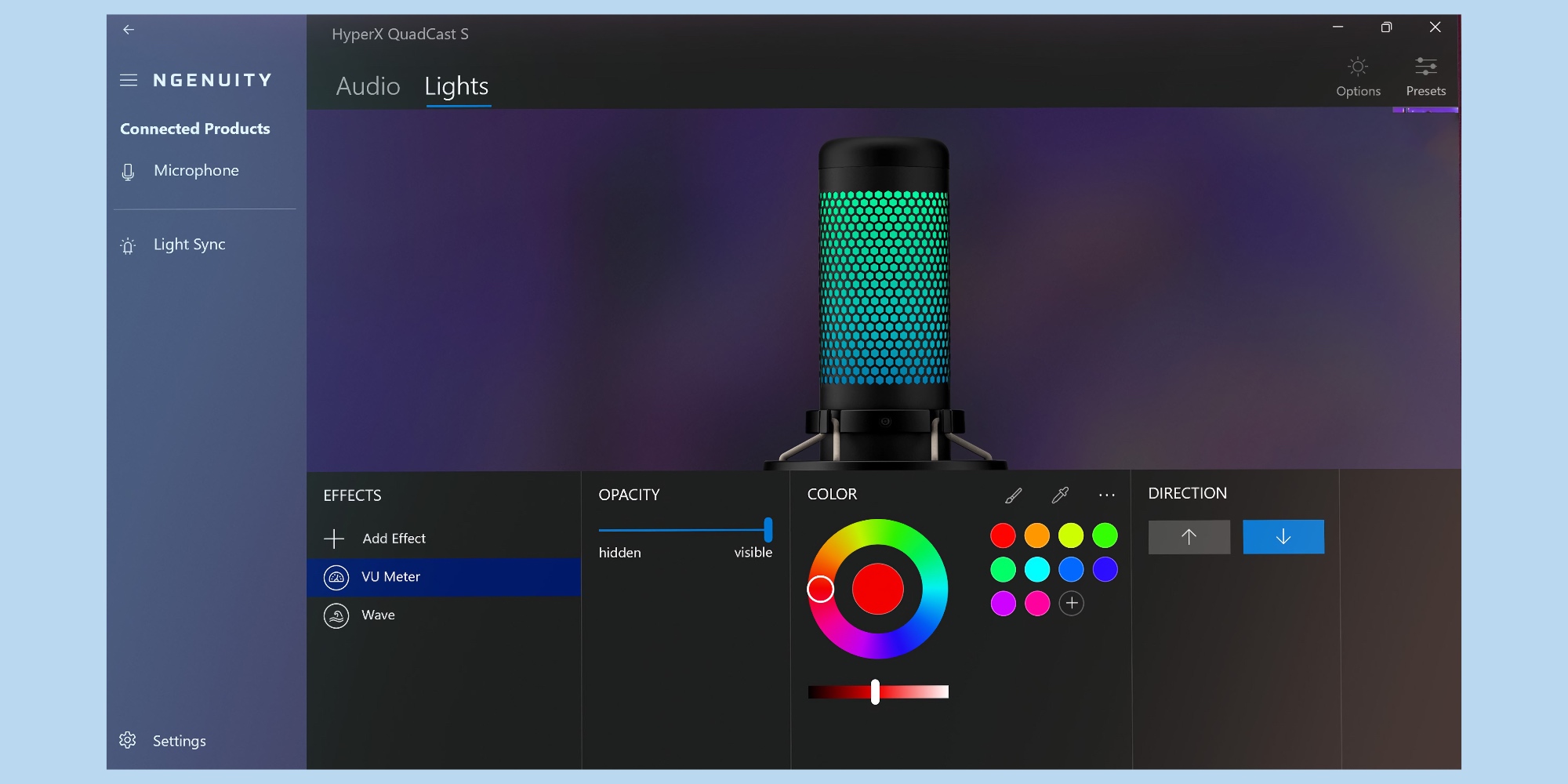Set direction to down arrow
The image size is (1568, 784).
coord(1283,537)
